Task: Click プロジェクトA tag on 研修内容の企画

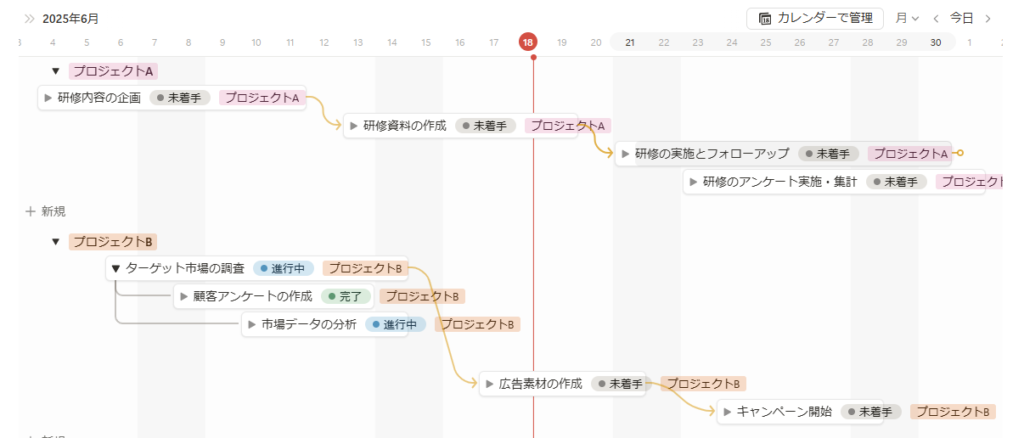Action: (263, 99)
